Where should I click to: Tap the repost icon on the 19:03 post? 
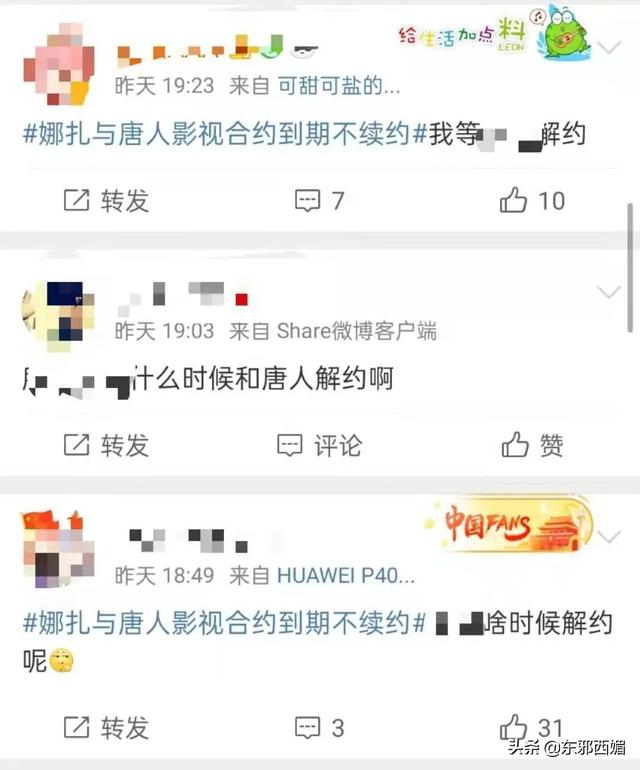[77, 445]
